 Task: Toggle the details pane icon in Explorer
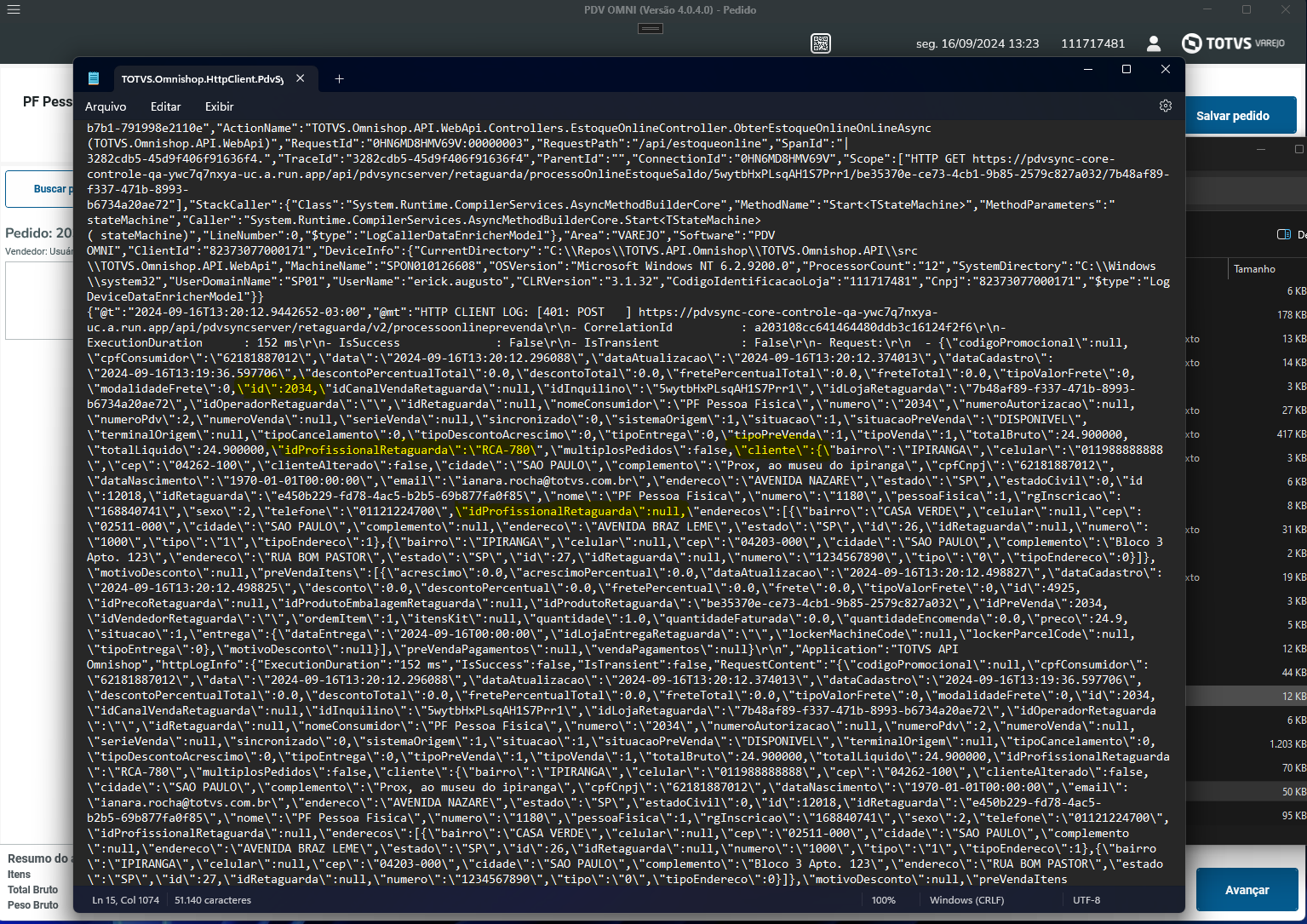(x=1284, y=234)
